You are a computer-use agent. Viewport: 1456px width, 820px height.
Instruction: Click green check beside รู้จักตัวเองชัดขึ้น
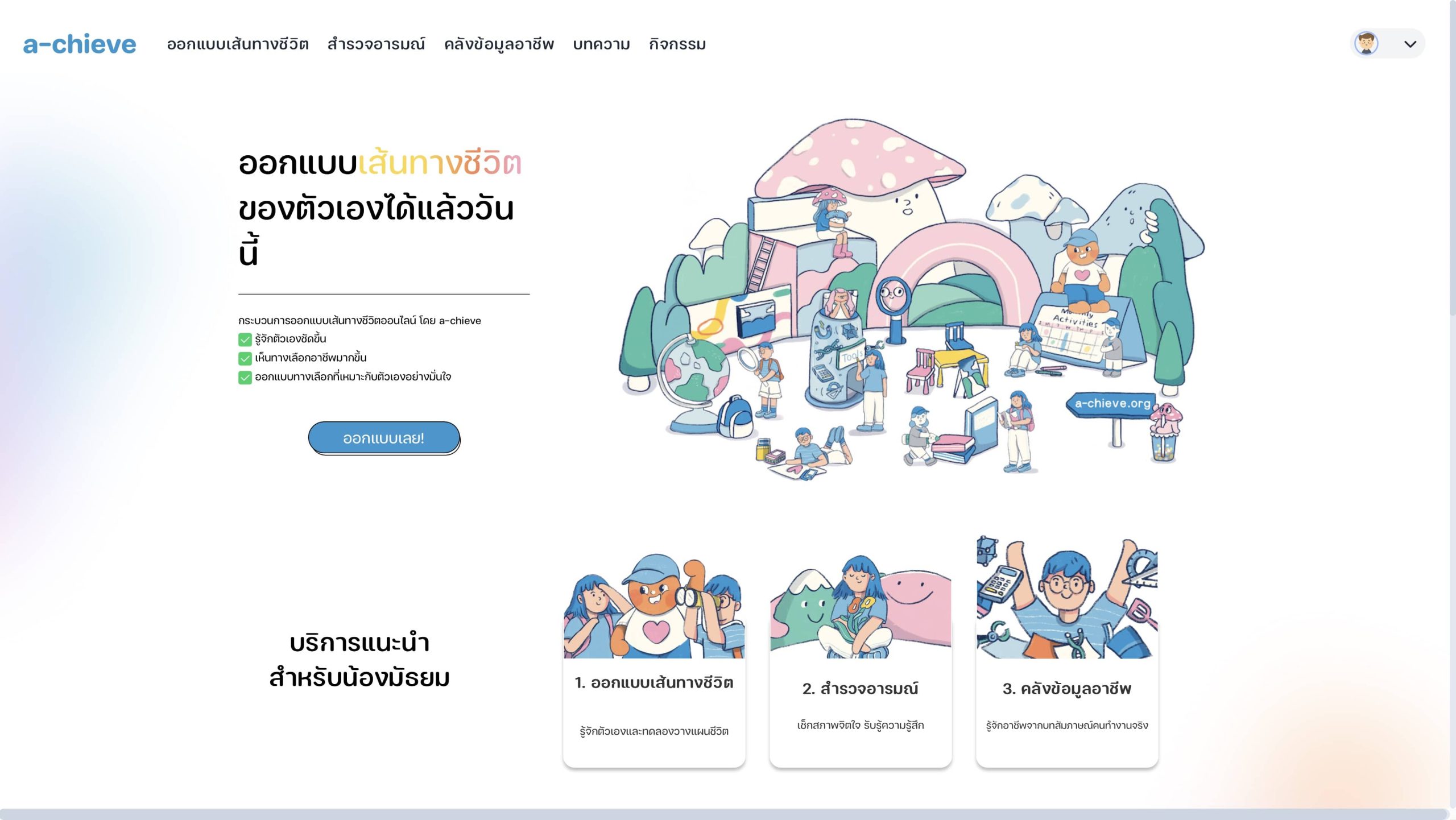pos(245,339)
